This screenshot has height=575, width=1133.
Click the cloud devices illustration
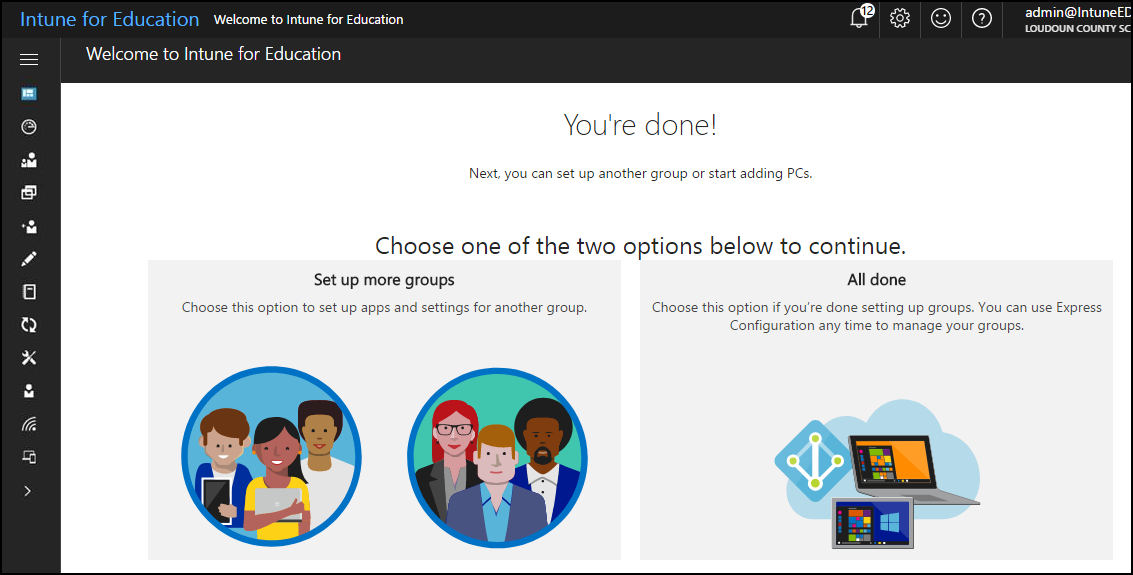pyautogui.click(x=877, y=474)
